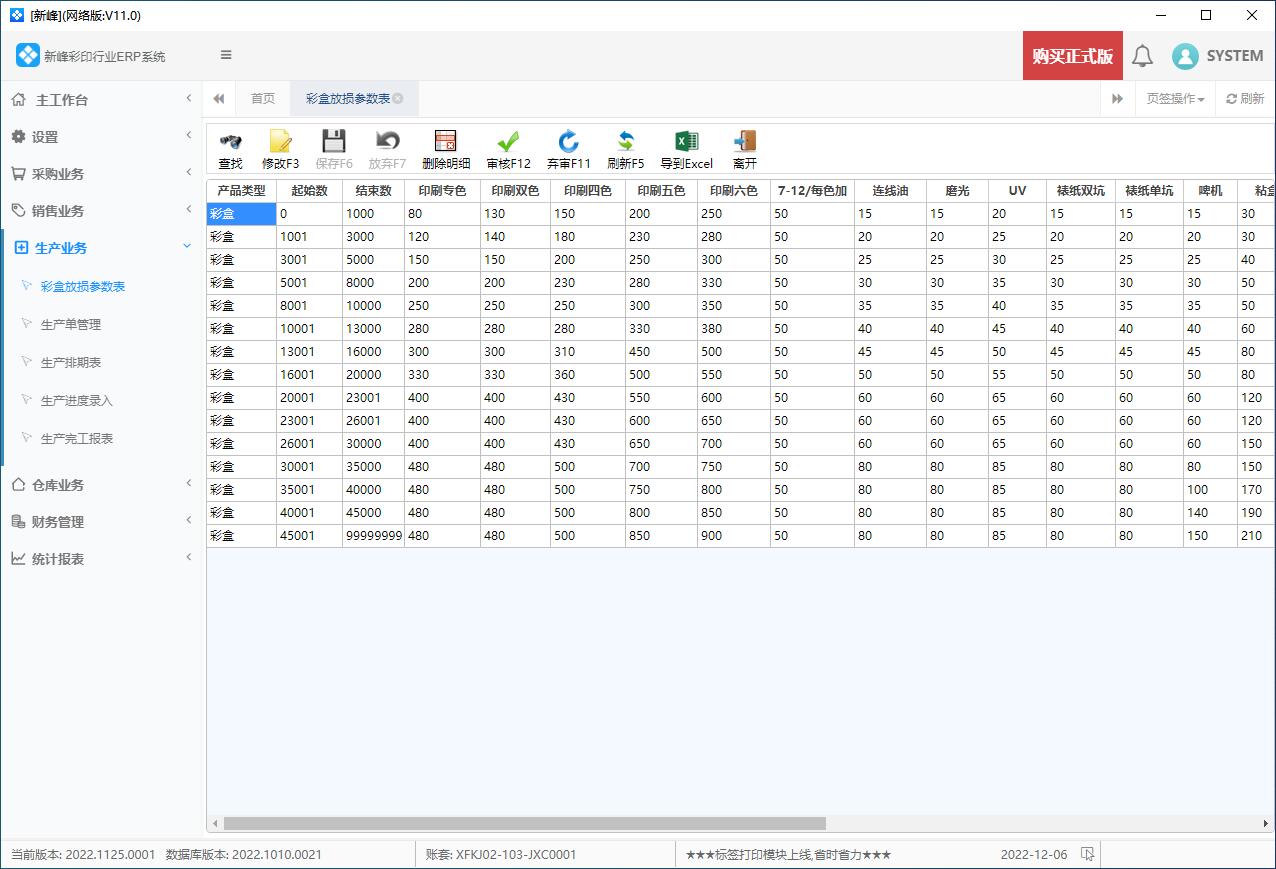Click the 起始数 column header
This screenshot has height=869, width=1276.
pyautogui.click(x=309, y=190)
